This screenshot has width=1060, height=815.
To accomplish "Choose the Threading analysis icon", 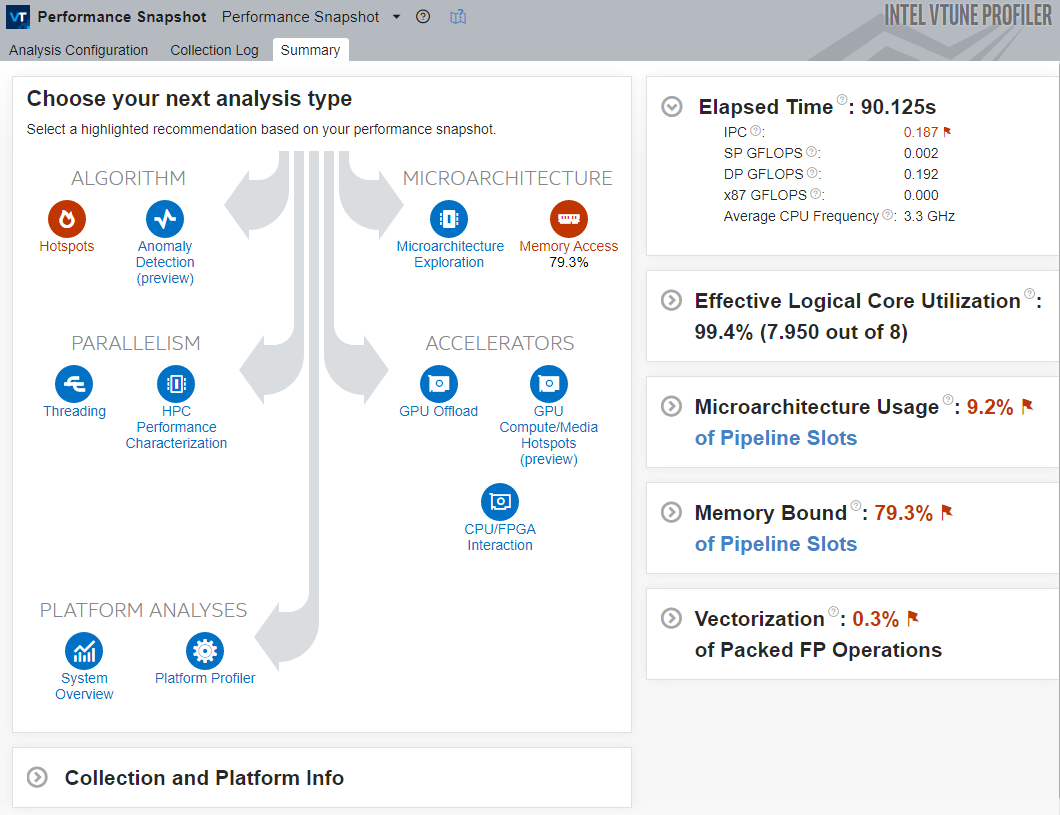I will (x=74, y=384).
